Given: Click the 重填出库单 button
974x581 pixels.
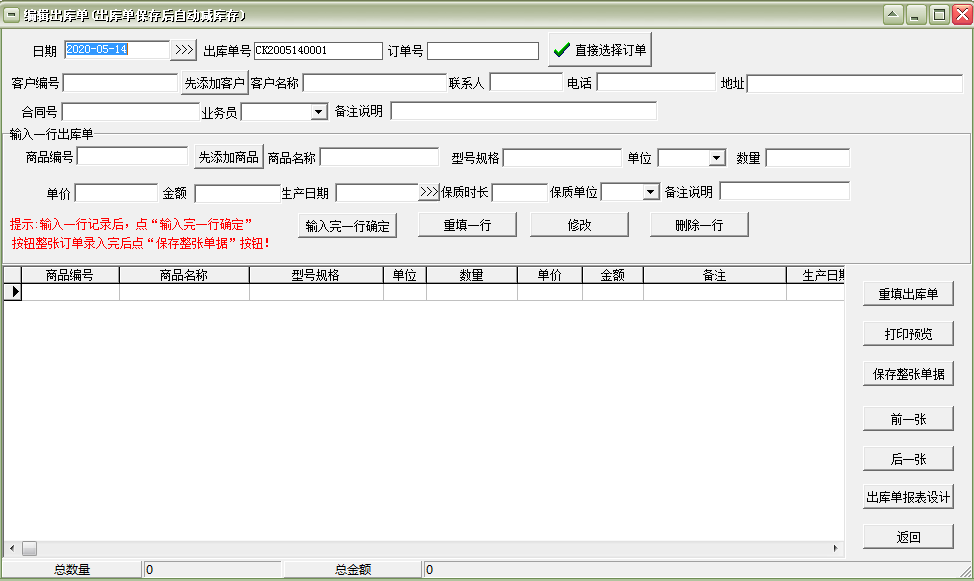Looking at the screenshot, I should pyautogui.click(x=908, y=294).
